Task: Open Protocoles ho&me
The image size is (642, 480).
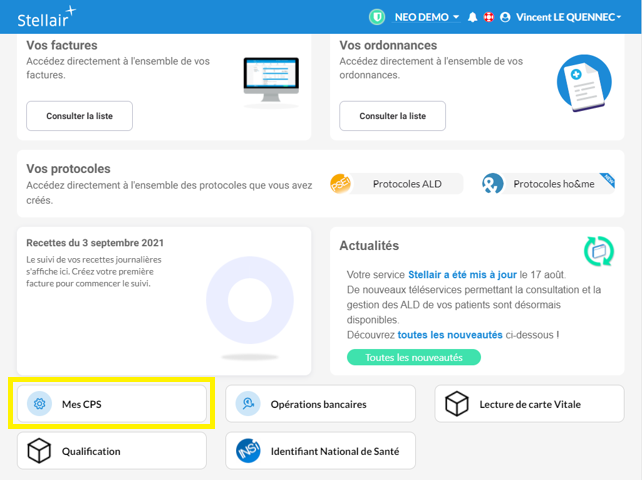Action: click(x=546, y=184)
